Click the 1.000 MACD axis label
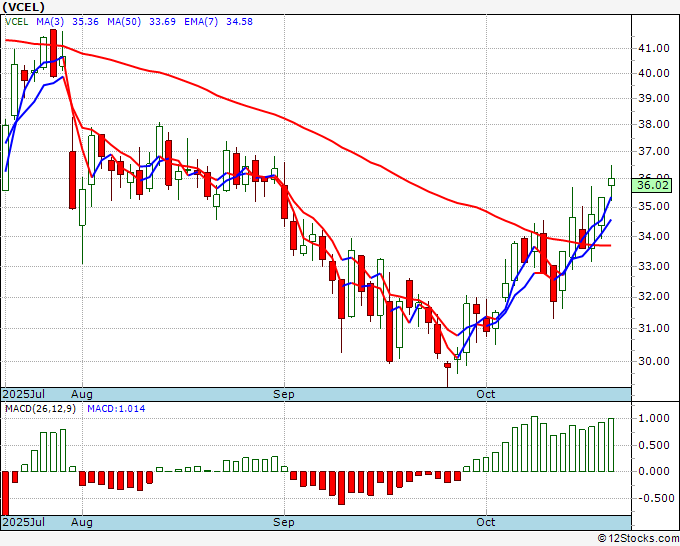Screen dimensions: 680x546 (x=654, y=418)
